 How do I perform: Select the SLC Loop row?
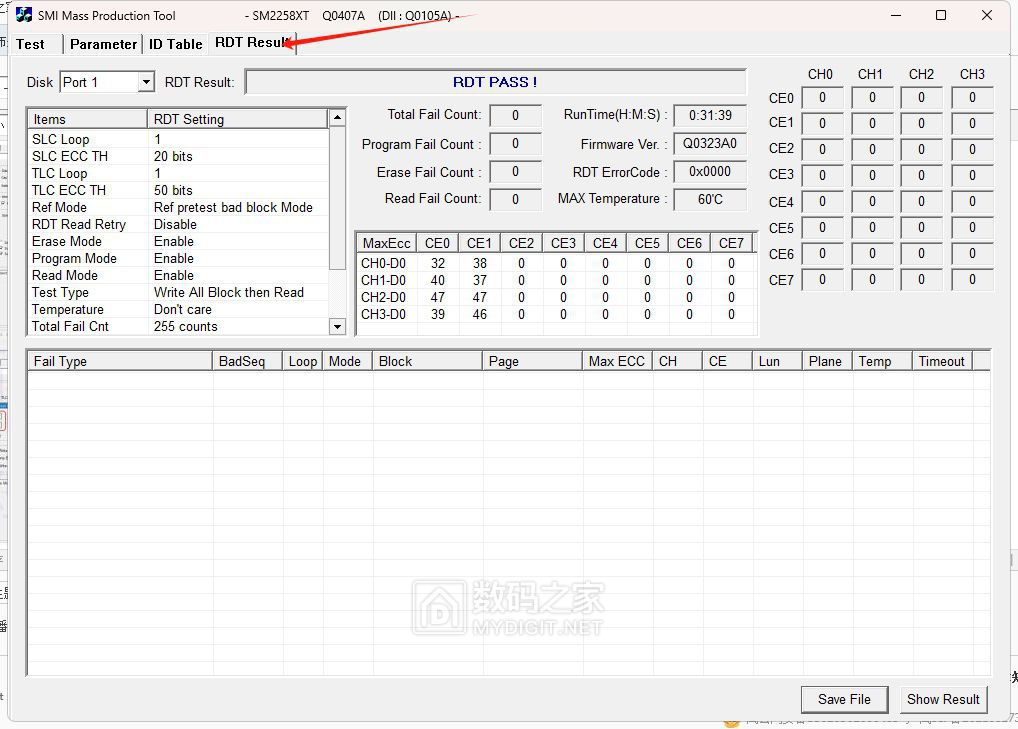179,139
